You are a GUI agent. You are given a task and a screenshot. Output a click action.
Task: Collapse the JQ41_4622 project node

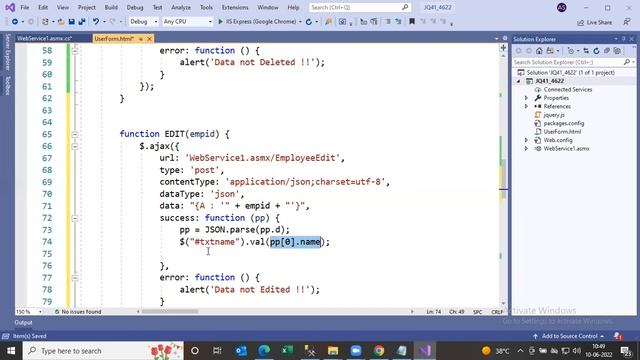[x=519, y=81]
